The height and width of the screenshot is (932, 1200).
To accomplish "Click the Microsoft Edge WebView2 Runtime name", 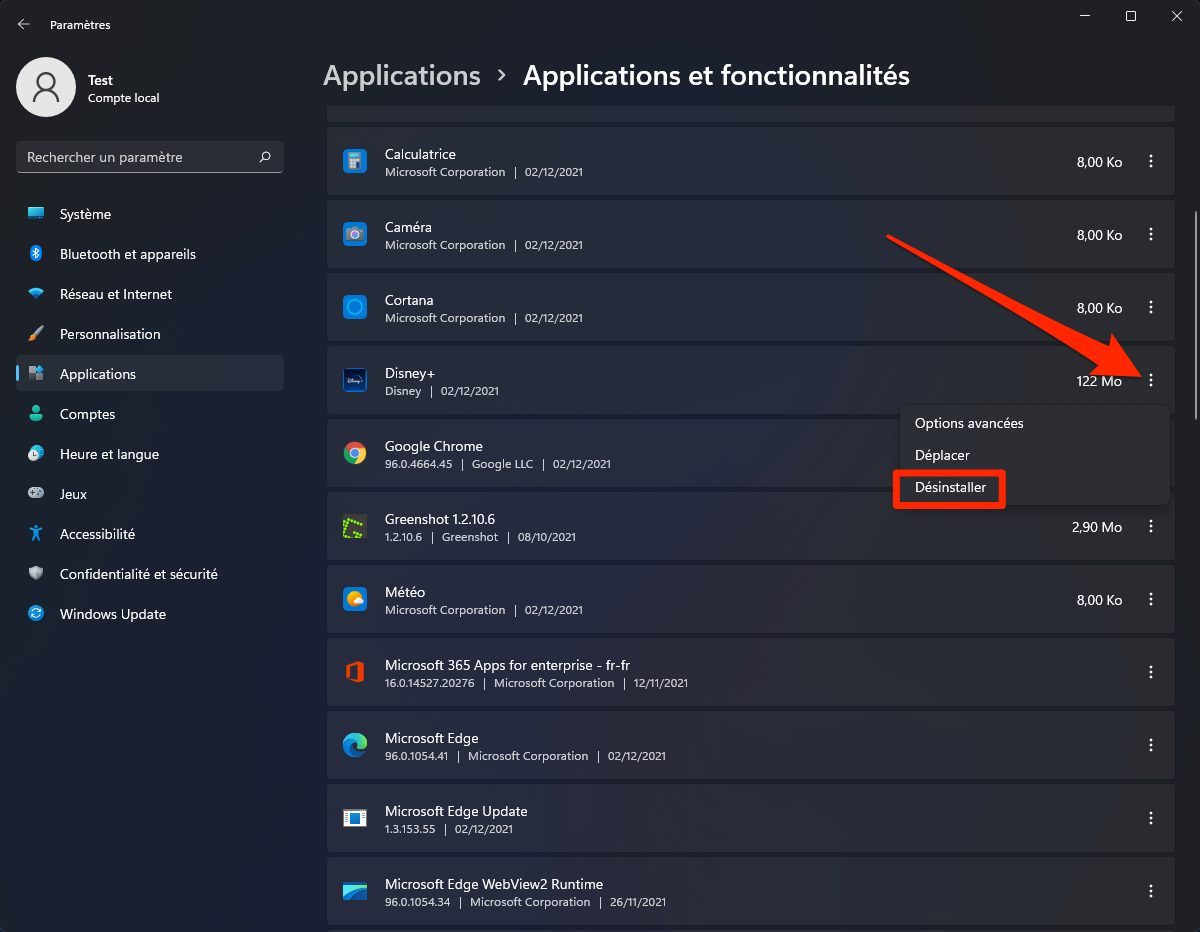I will point(494,884).
